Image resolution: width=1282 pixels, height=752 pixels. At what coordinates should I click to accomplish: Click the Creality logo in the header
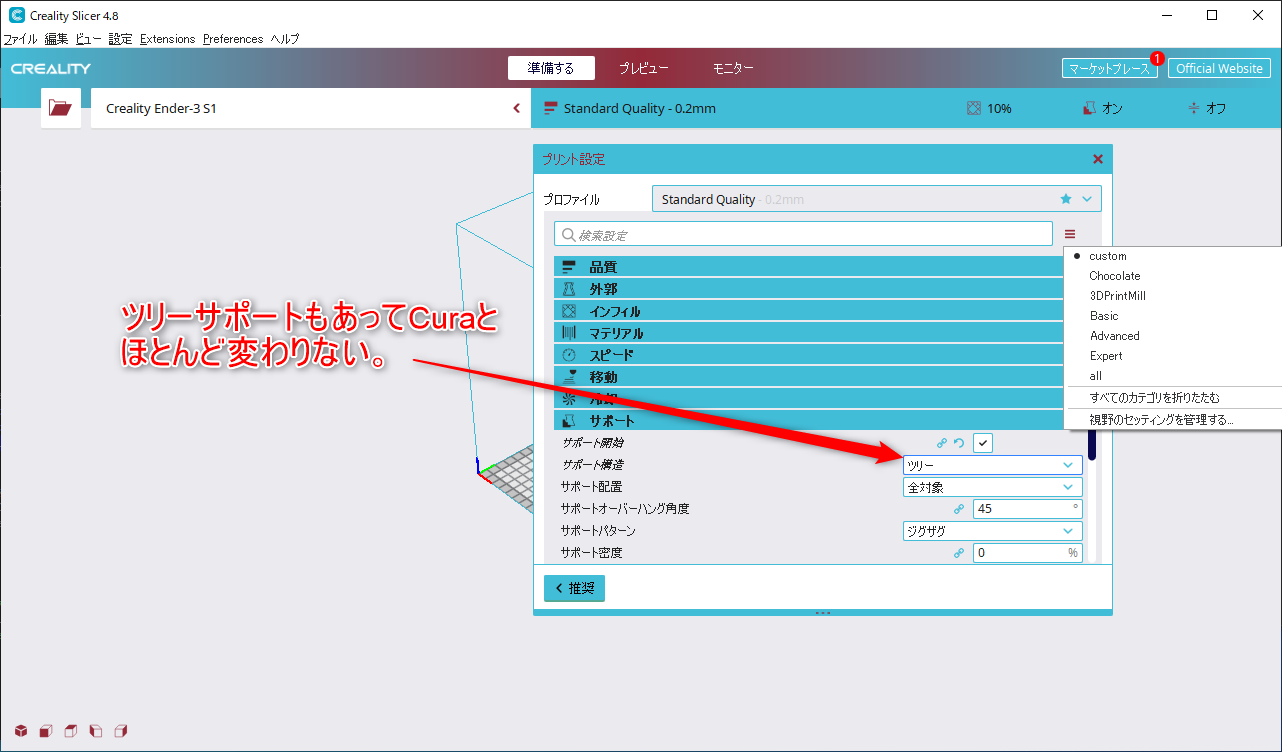coord(51,69)
